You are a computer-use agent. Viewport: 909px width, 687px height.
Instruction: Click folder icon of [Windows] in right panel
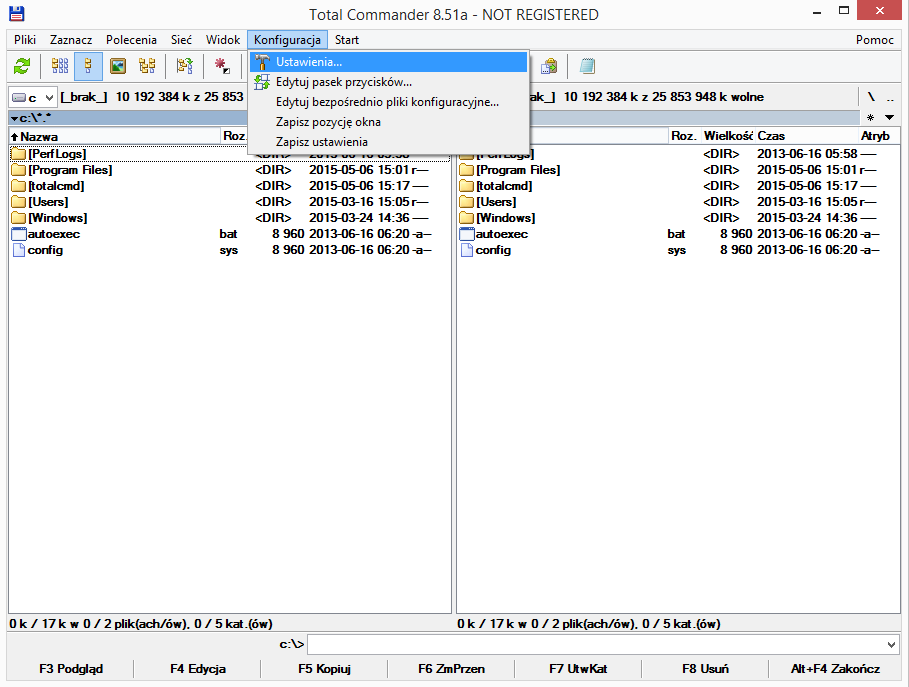[x=467, y=218]
